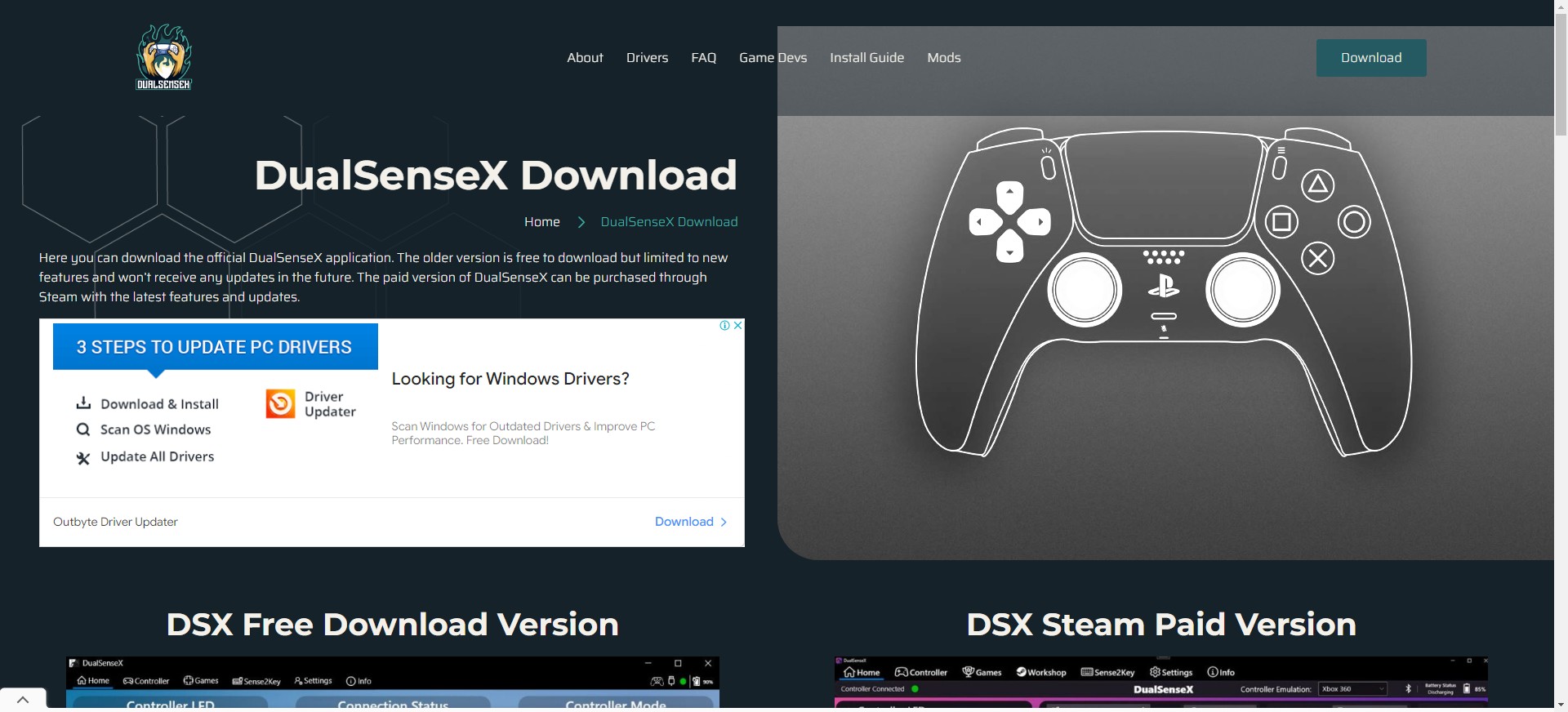Click the Info tab in the free version screenshot

click(359, 681)
